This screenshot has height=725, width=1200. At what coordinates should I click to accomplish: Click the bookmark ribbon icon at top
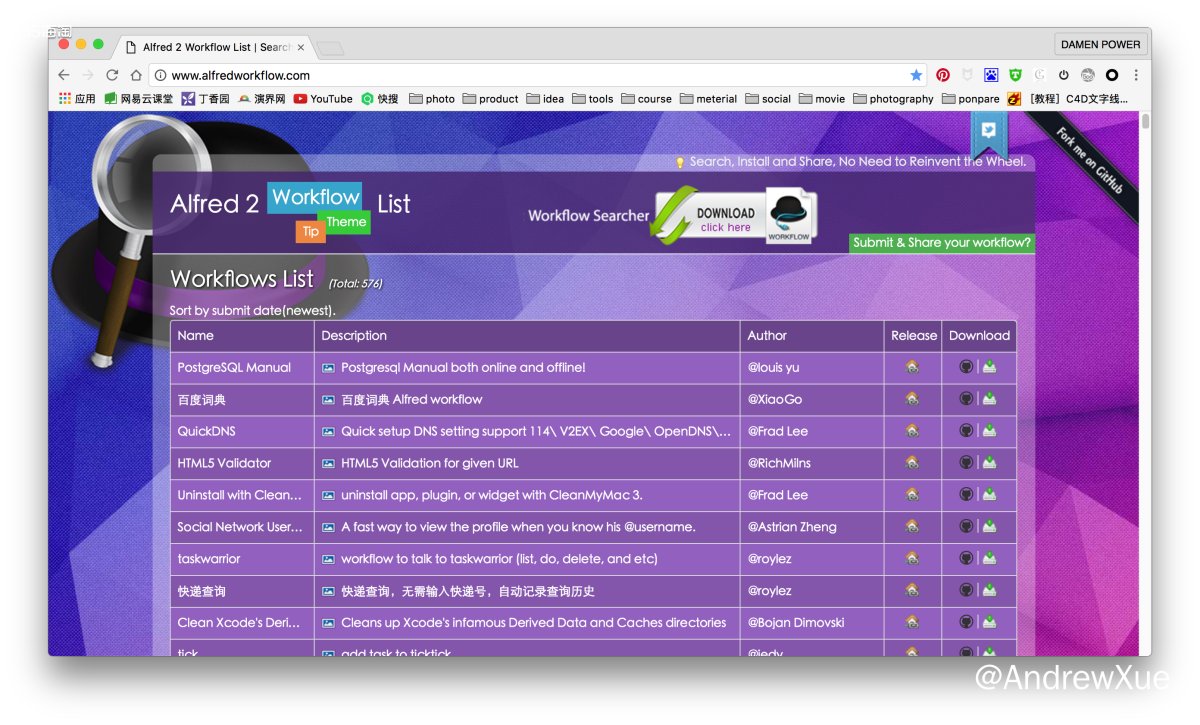click(x=988, y=134)
